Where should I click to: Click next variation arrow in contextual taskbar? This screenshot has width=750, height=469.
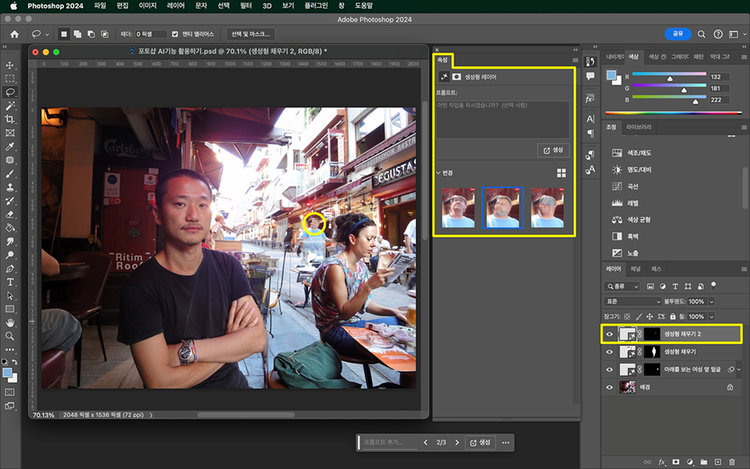(456, 442)
